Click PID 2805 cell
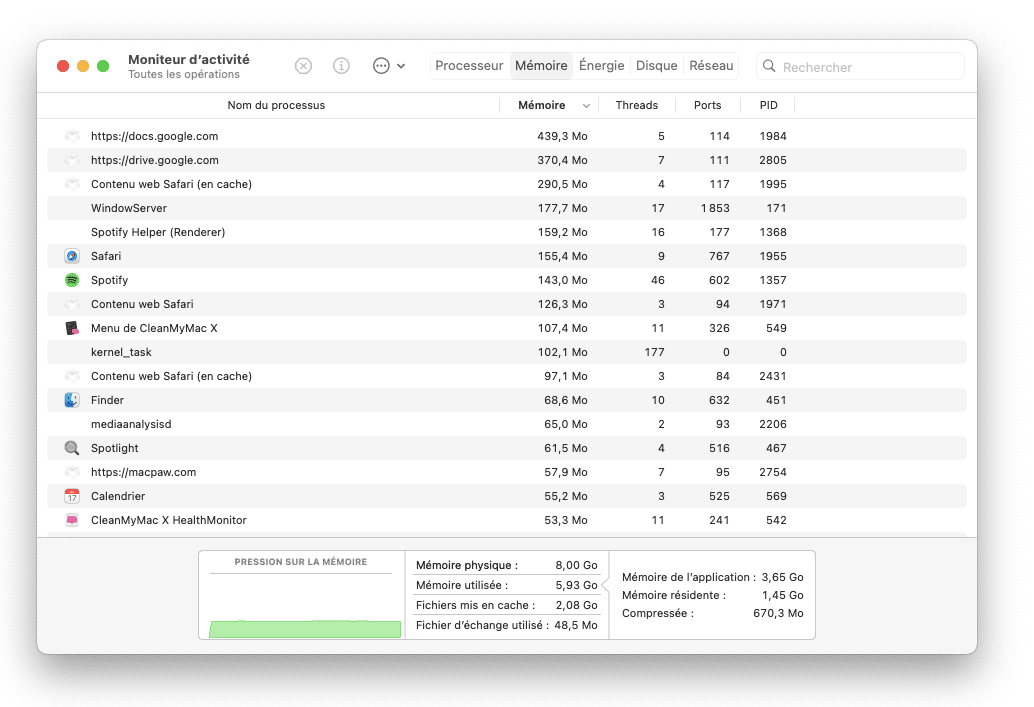Viewport: 1034px width, 707px height. point(773,160)
